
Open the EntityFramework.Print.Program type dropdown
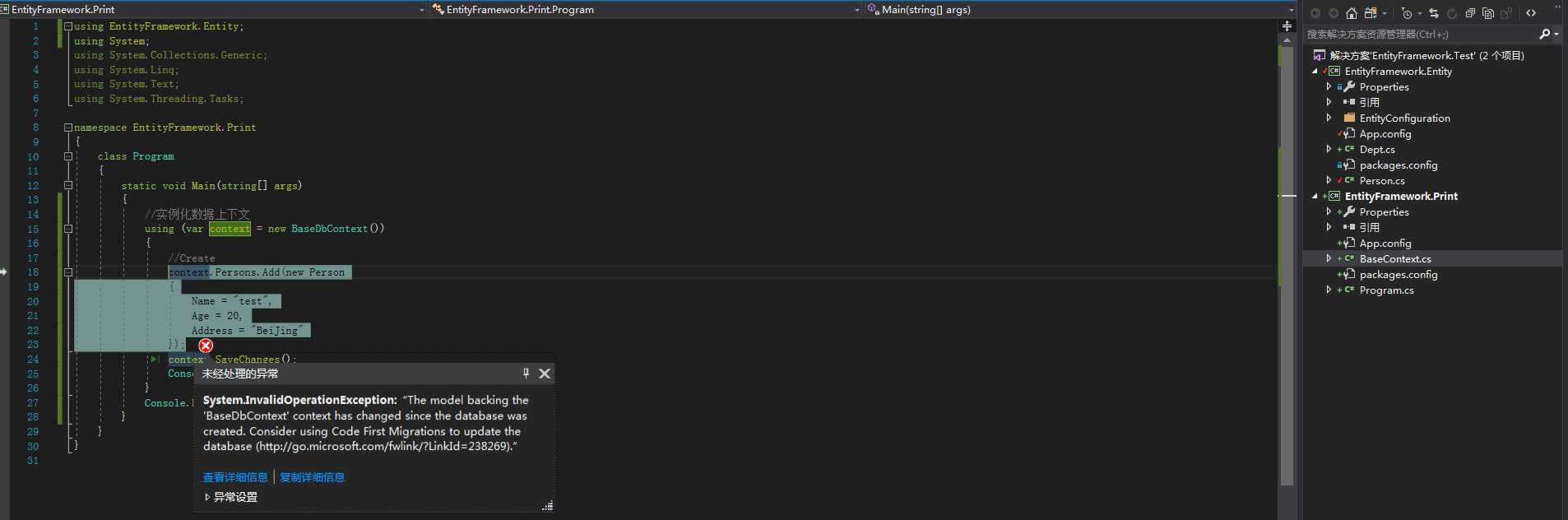point(857,10)
